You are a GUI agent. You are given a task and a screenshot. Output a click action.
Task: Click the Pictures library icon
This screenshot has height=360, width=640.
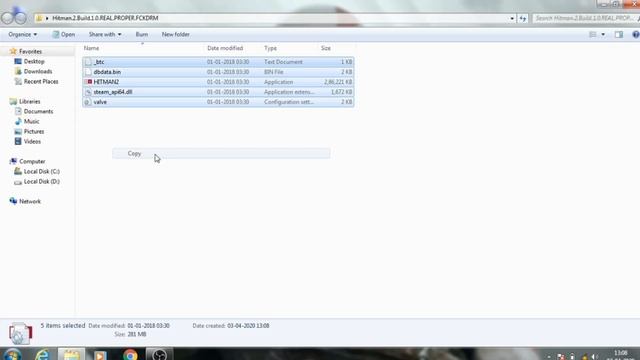(18, 131)
